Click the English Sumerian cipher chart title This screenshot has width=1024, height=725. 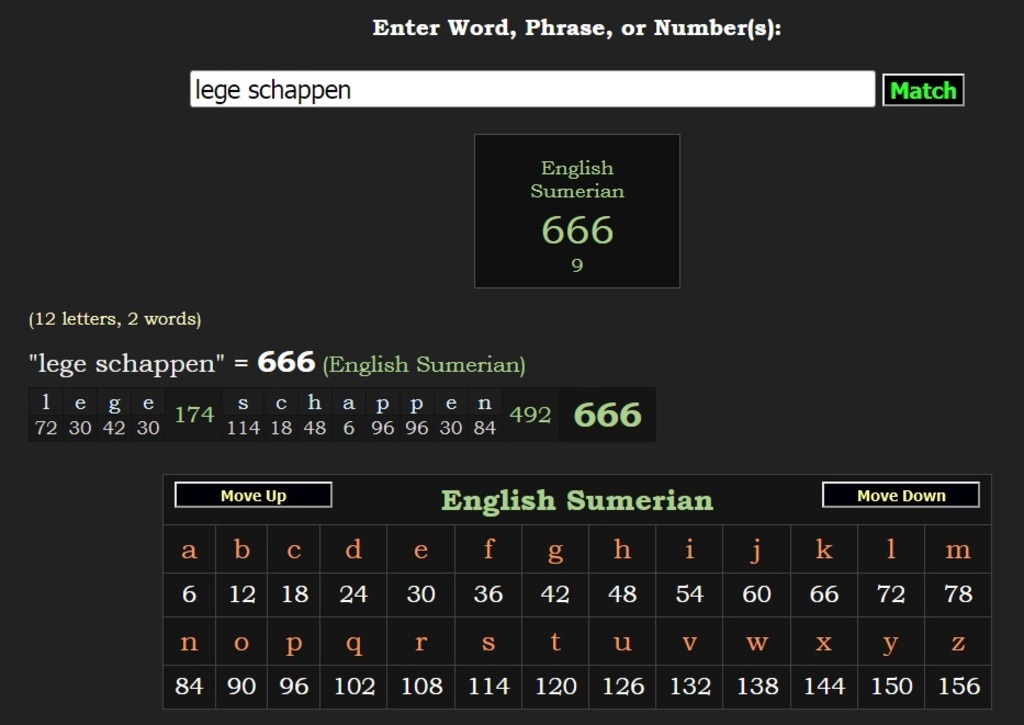[x=577, y=500]
